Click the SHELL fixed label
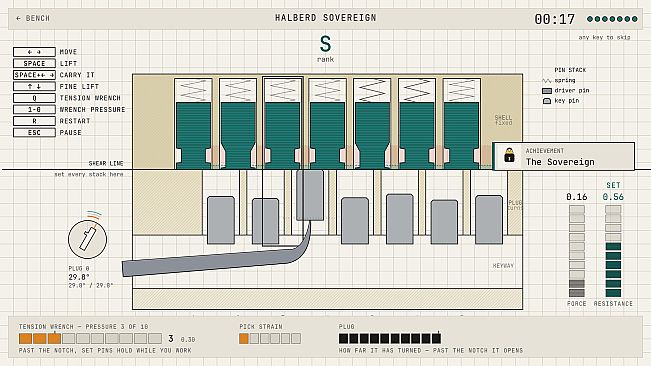 (503, 120)
